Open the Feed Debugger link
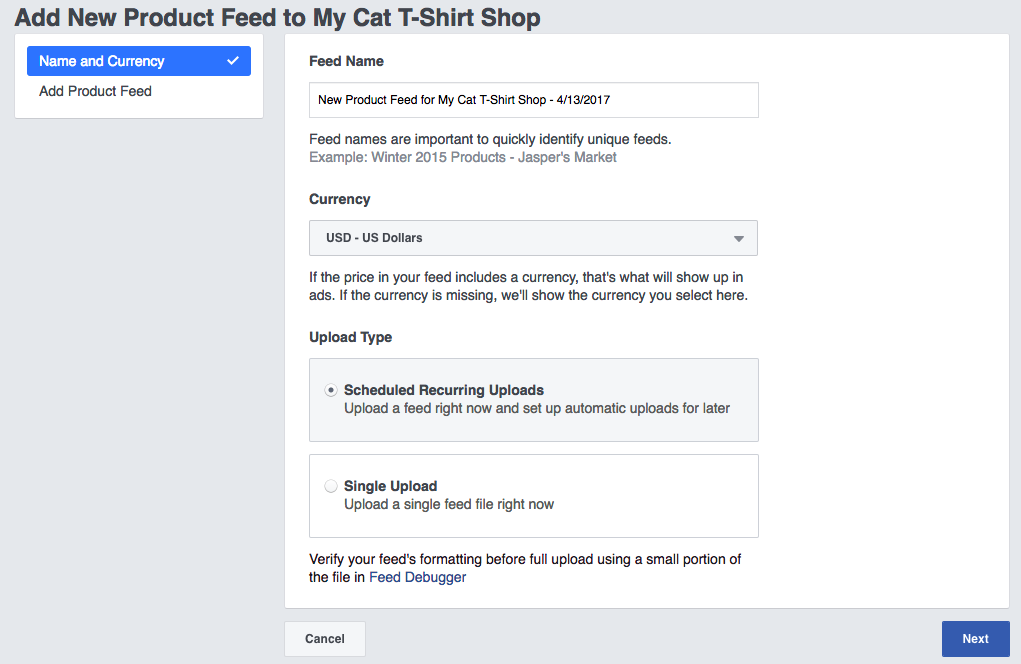Screen dimensions: 1021x664 (418, 577)
